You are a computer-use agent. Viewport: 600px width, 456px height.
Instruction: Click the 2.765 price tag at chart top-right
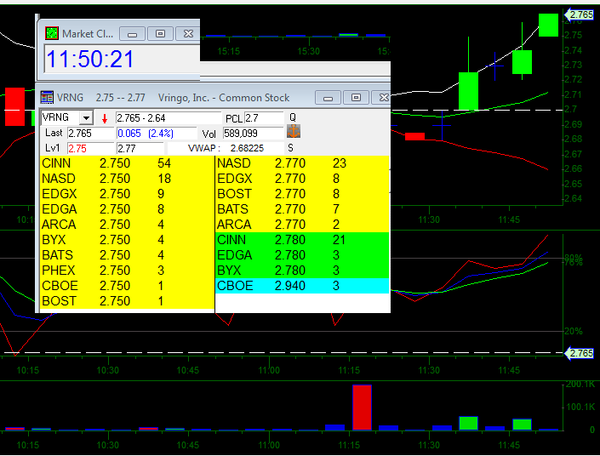[580, 15]
